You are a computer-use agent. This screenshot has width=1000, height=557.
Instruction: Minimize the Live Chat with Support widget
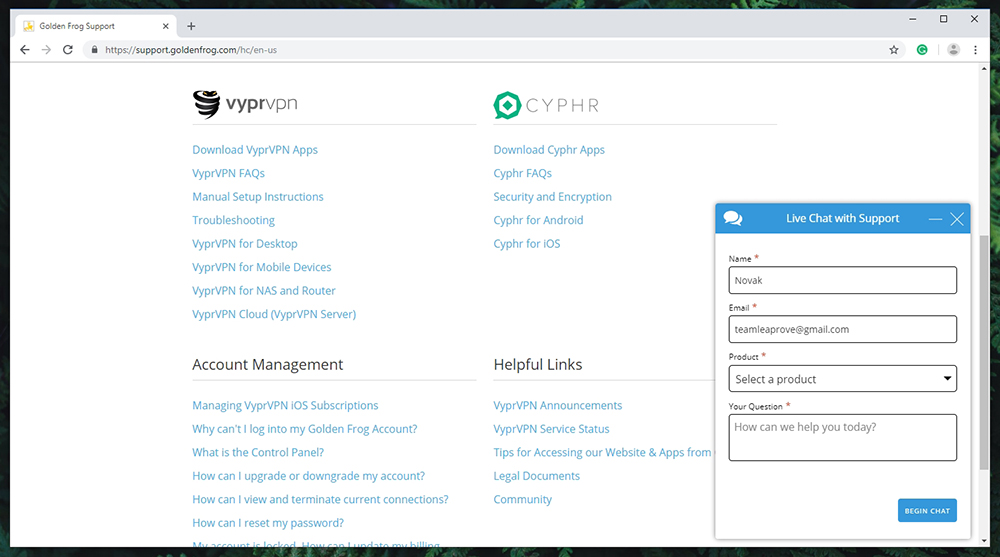[x=935, y=219]
